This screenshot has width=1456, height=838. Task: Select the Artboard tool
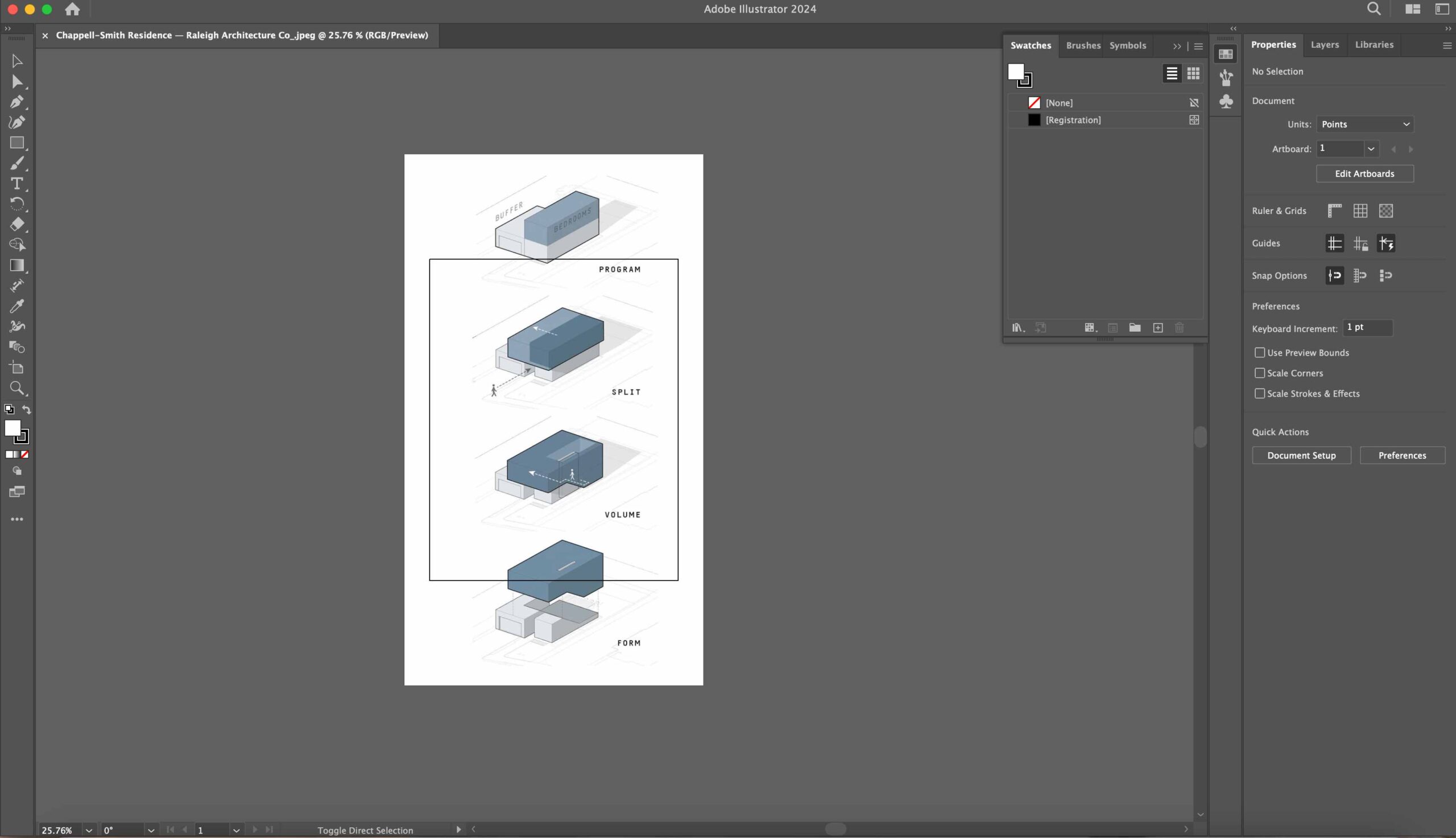point(16,367)
